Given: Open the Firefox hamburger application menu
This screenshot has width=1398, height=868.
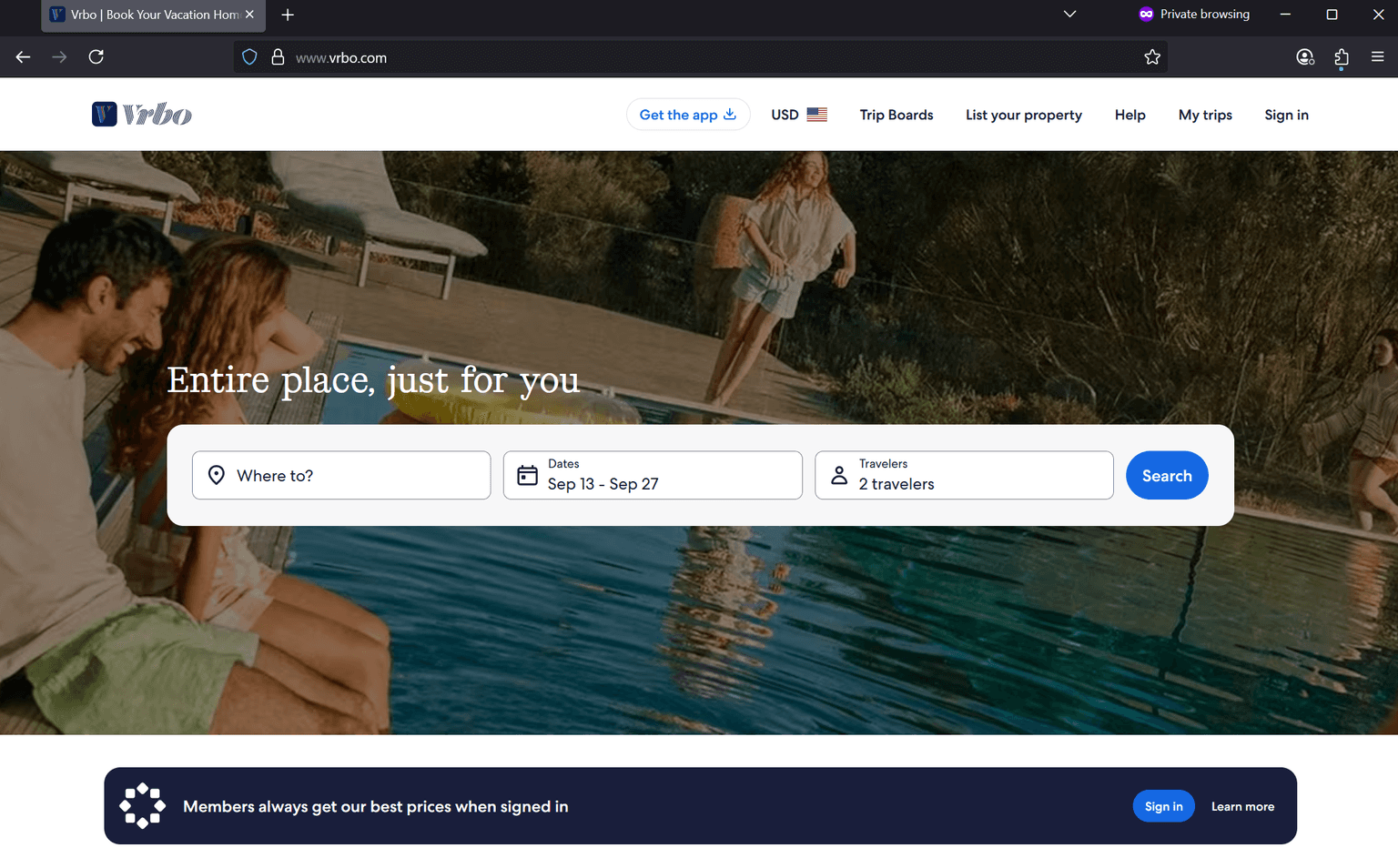Looking at the screenshot, I should [1377, 57].
